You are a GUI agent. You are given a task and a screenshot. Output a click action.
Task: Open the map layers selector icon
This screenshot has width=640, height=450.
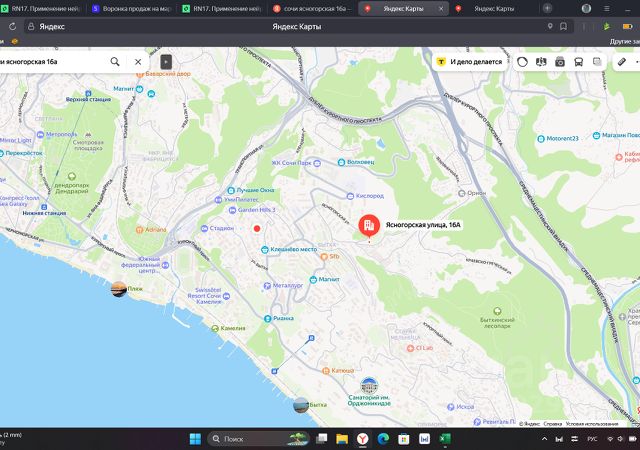541,62
